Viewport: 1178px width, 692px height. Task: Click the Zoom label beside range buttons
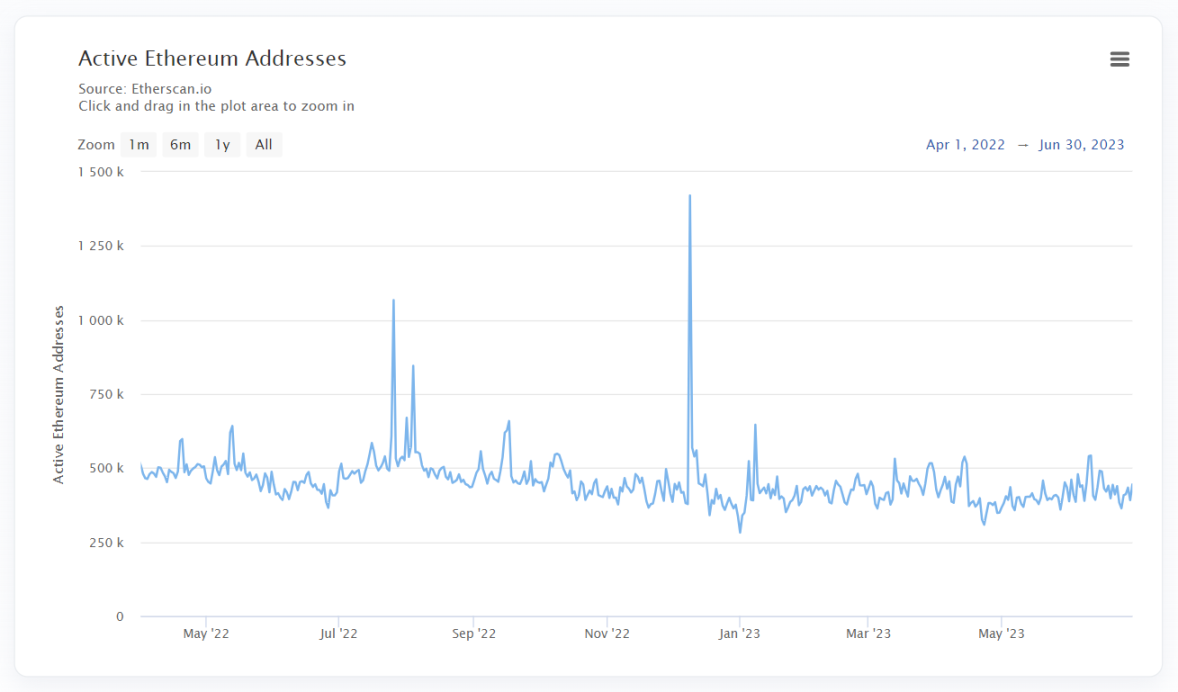pyautogui.click(x=96, y=145)
